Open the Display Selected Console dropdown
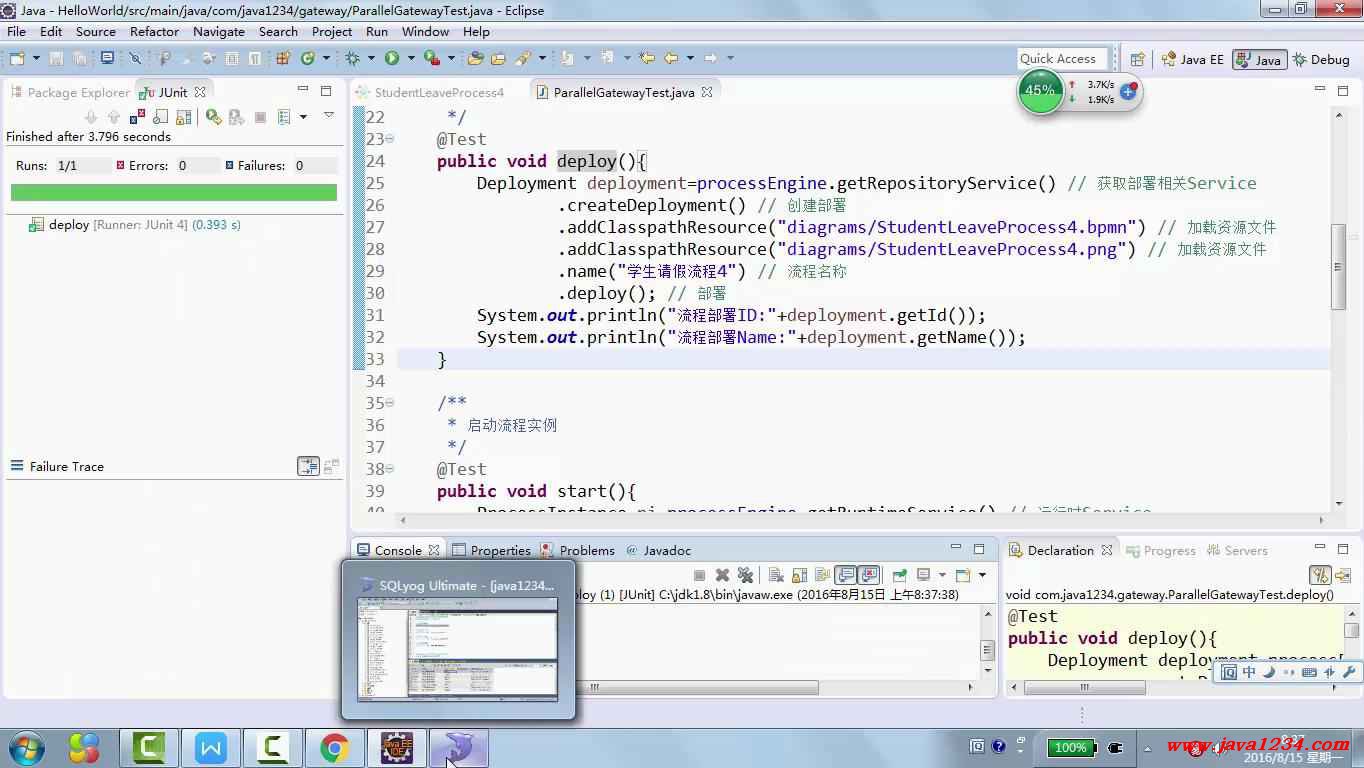Screen dimensions: 1364x768 941,575
